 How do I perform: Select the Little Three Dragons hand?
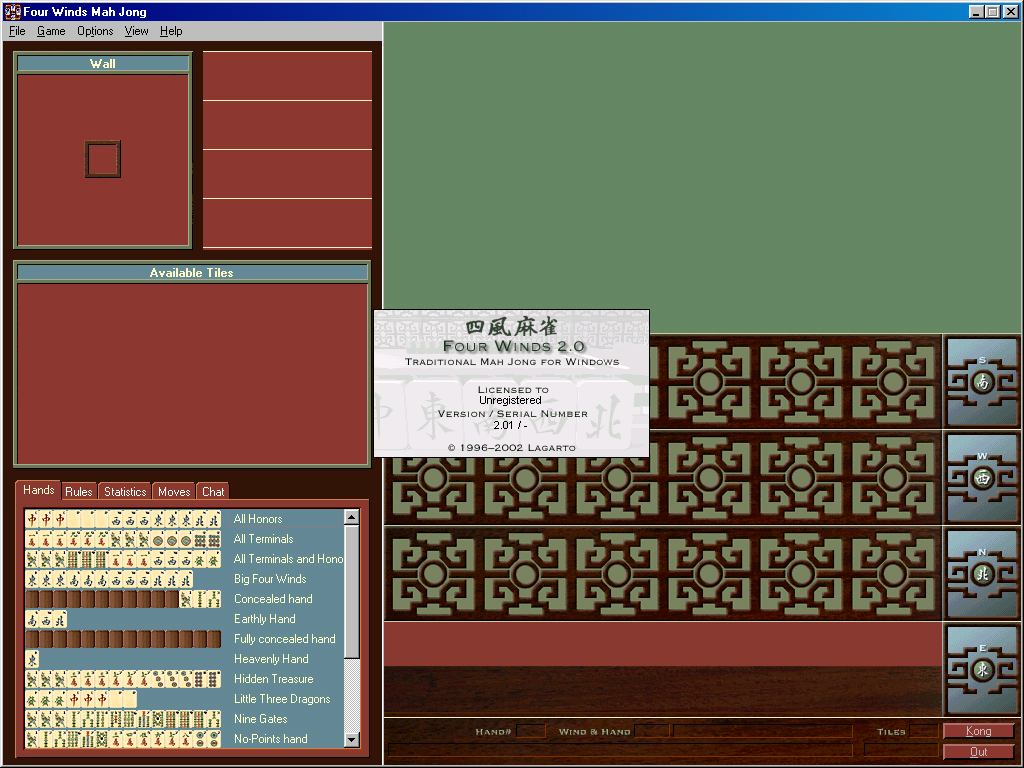[282, 699]
